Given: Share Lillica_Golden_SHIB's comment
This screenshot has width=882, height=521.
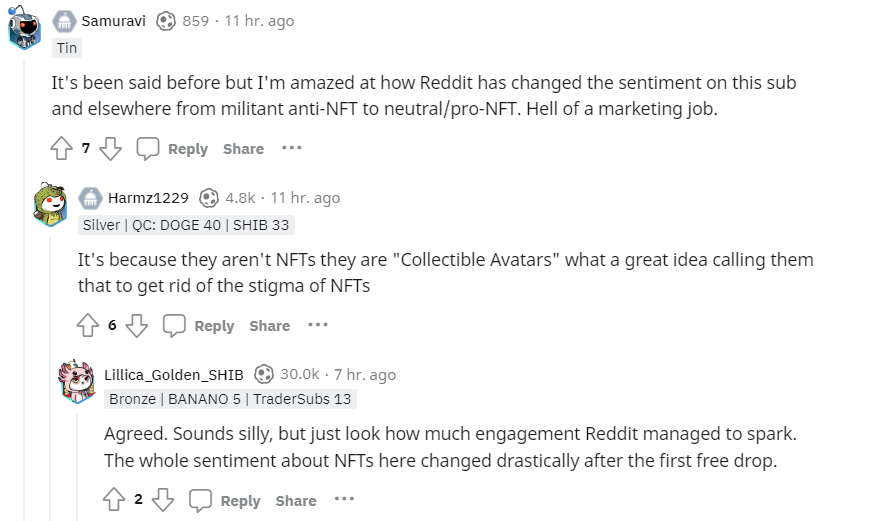Looking at the screenshot, I should click(x=296, y=501).
